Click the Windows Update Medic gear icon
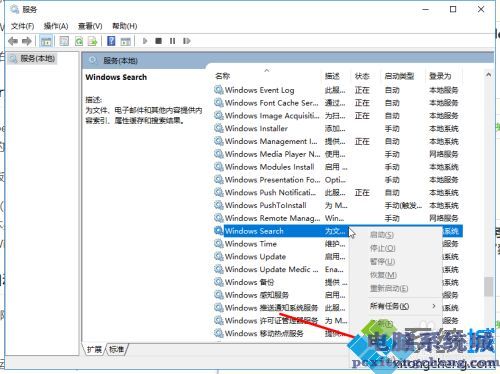Image resolution: width=500 pixels, height=374 pixels. (219, 269)
